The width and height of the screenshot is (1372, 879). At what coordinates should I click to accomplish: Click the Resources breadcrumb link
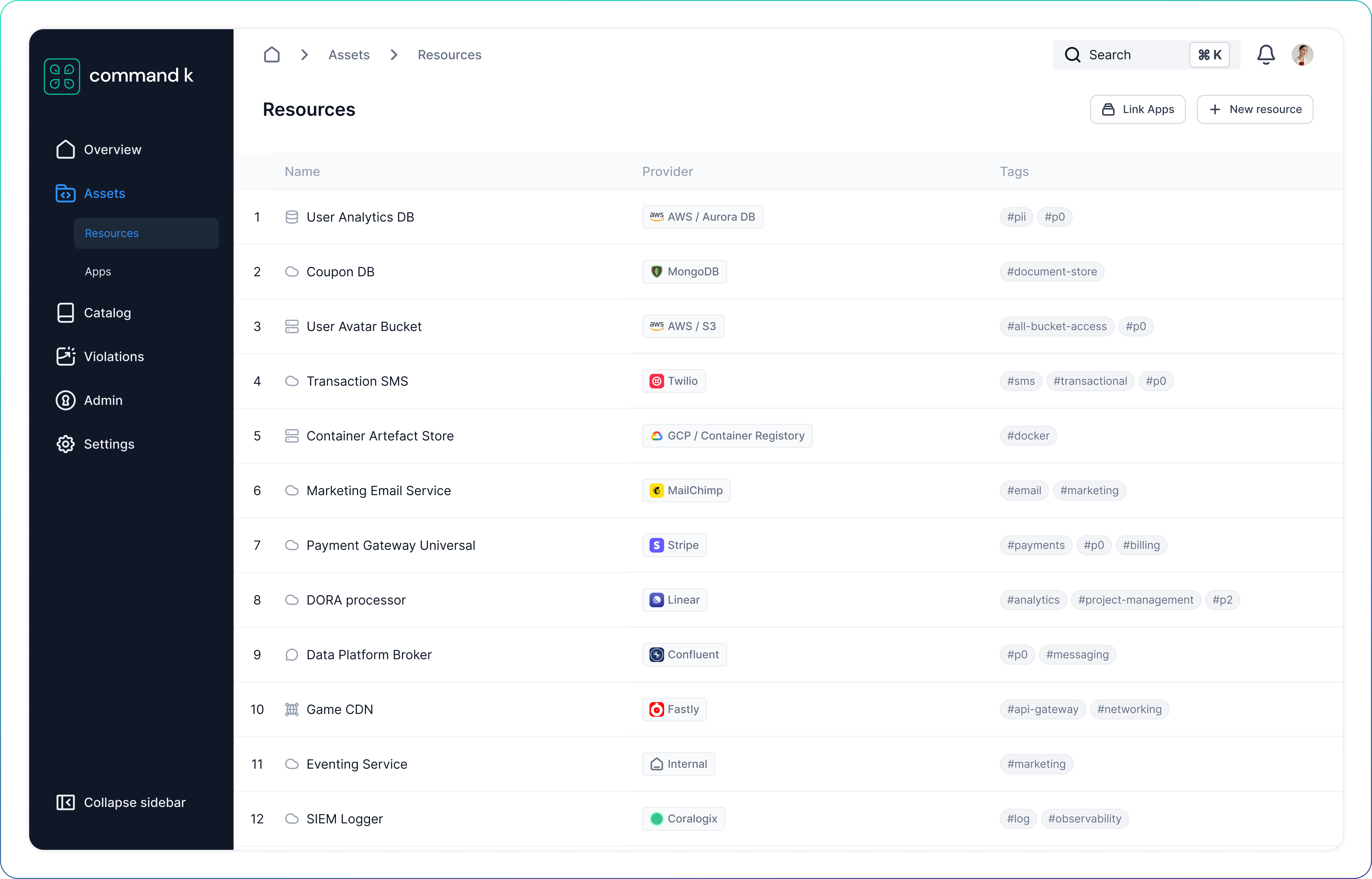[449, 55]
